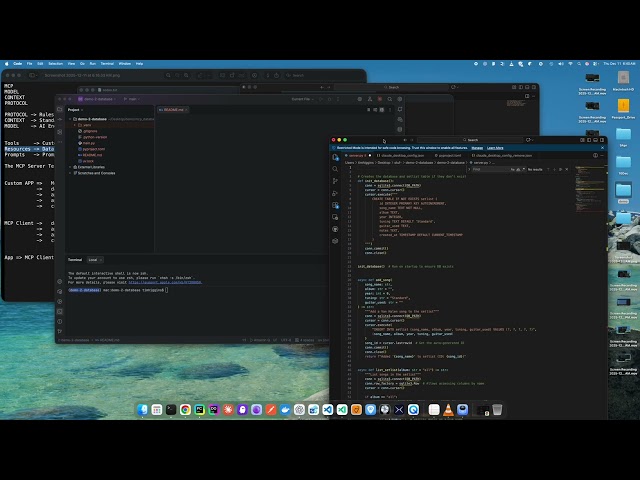Open Structure tool window in PyCharm sidebar
This screenshot has width=640, height=480.
click(60, 132)
